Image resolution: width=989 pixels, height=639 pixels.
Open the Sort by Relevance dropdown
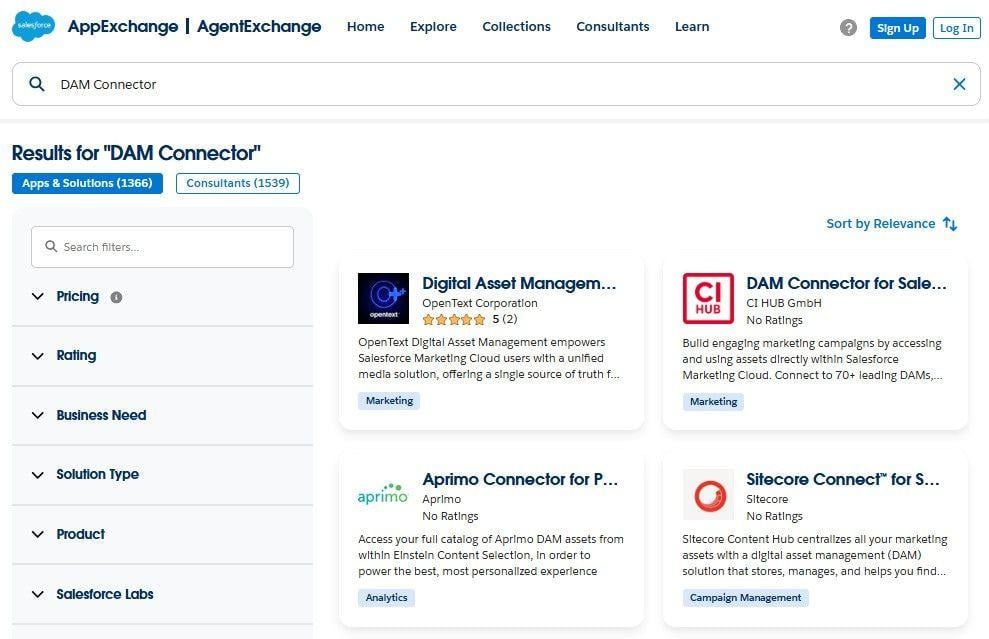[x=880, y=224]
